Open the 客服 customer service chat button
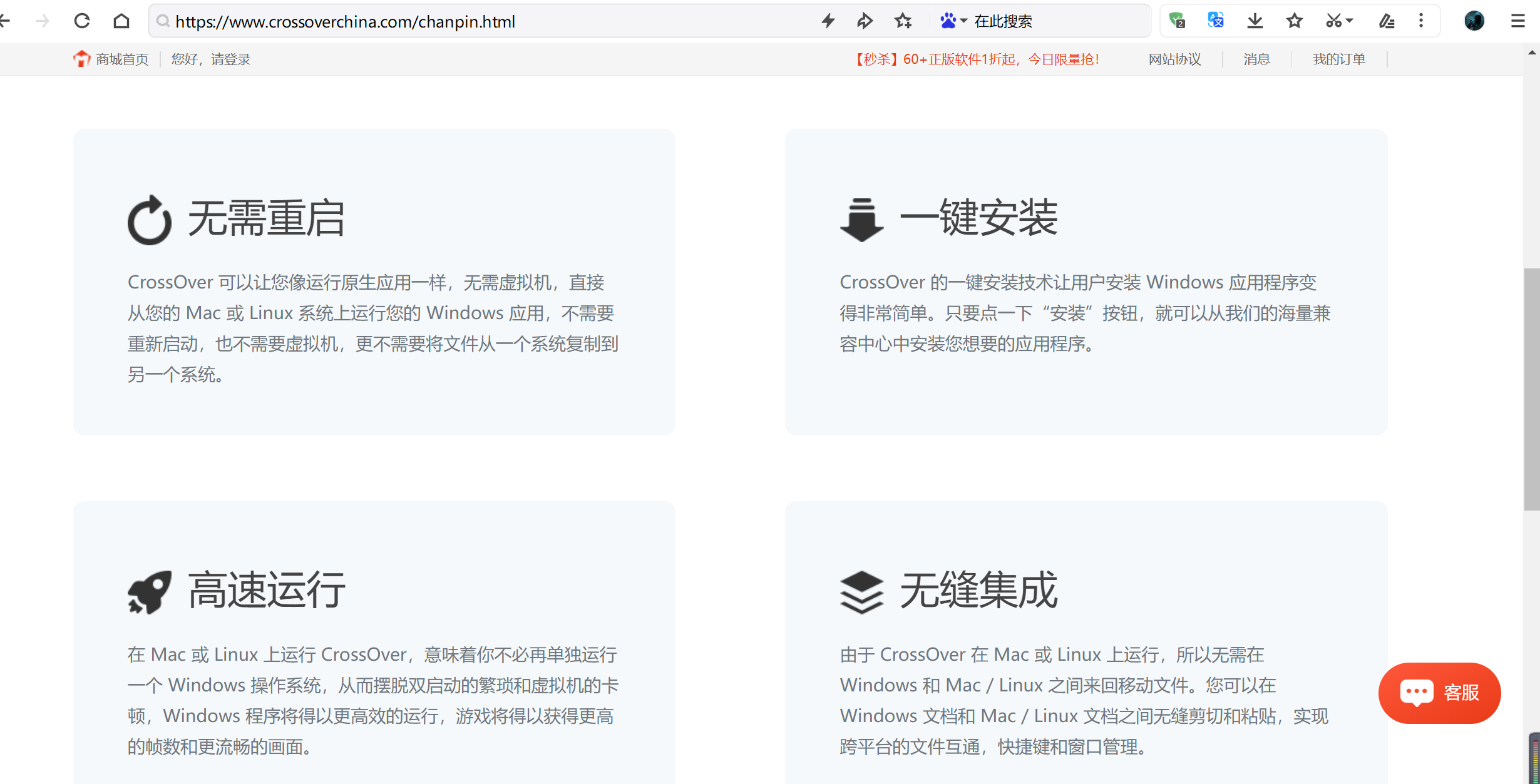1540x784 pixels. click(x=1439, y=693)
